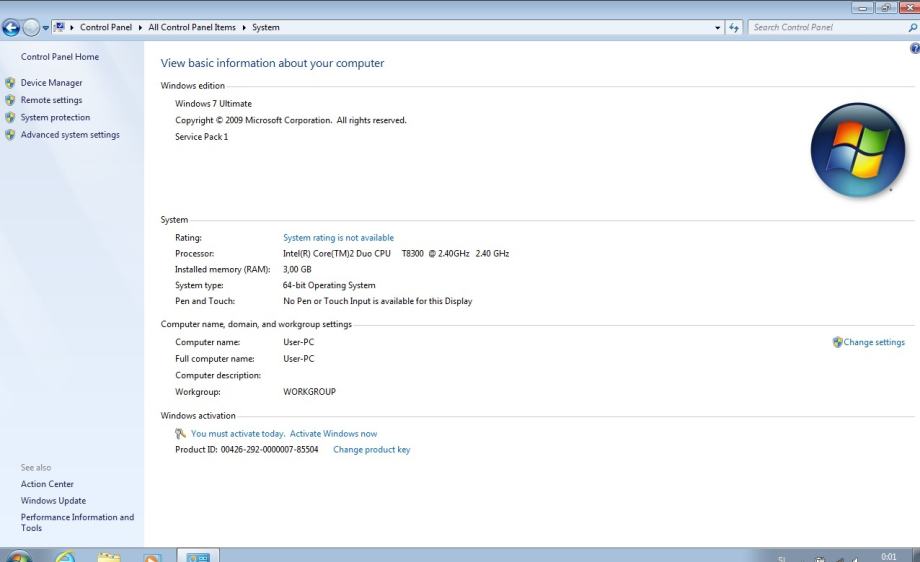The height and width of the screenshot is (562, 920).
Task: Click System rating is not available link
Action: (x=339, y=238)
